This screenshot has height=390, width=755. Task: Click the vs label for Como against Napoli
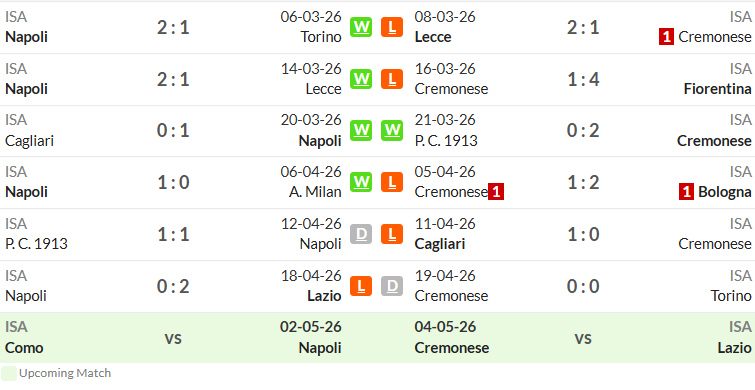173,338
